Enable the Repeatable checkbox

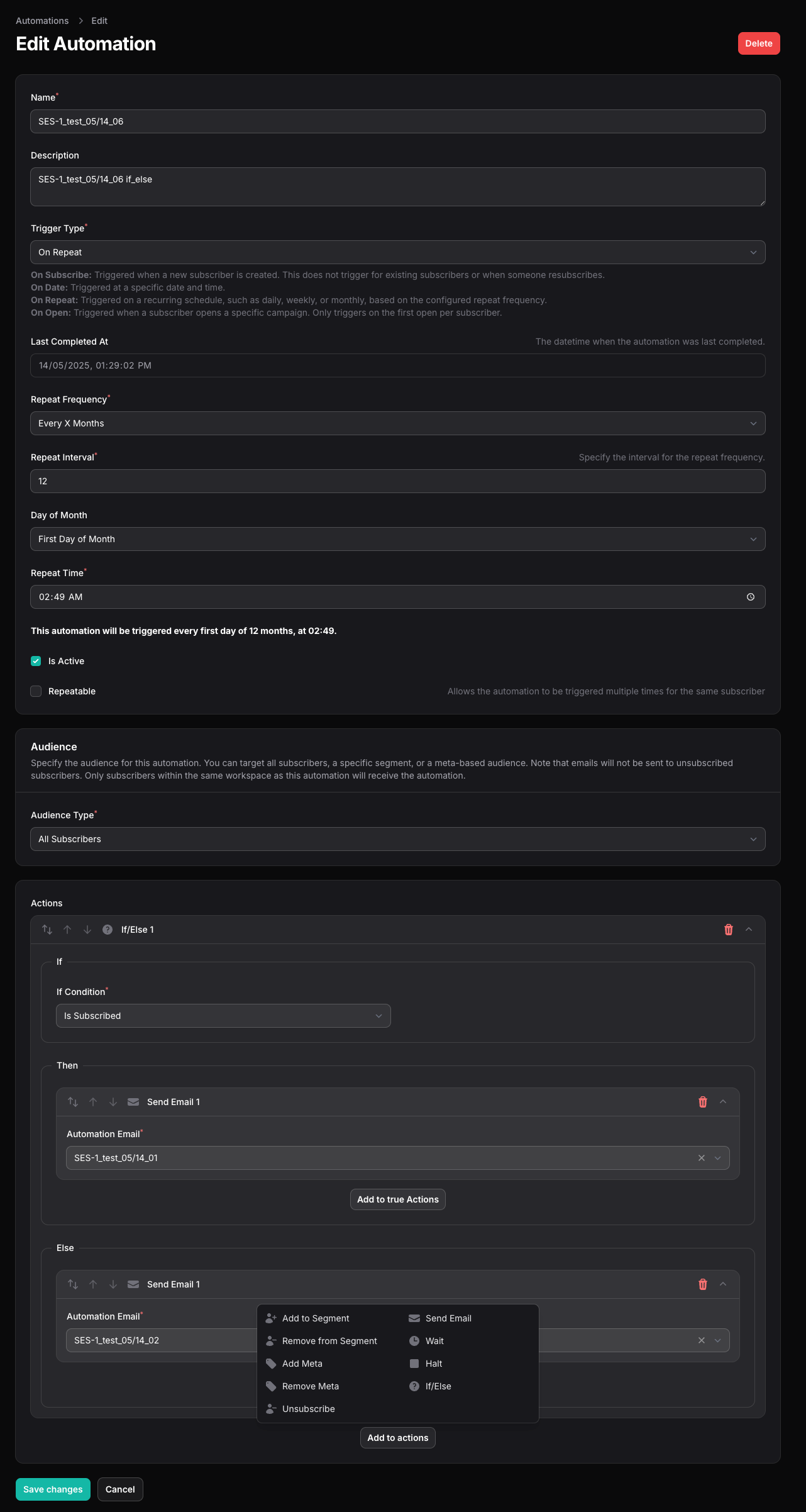click(x=36, y=691)
